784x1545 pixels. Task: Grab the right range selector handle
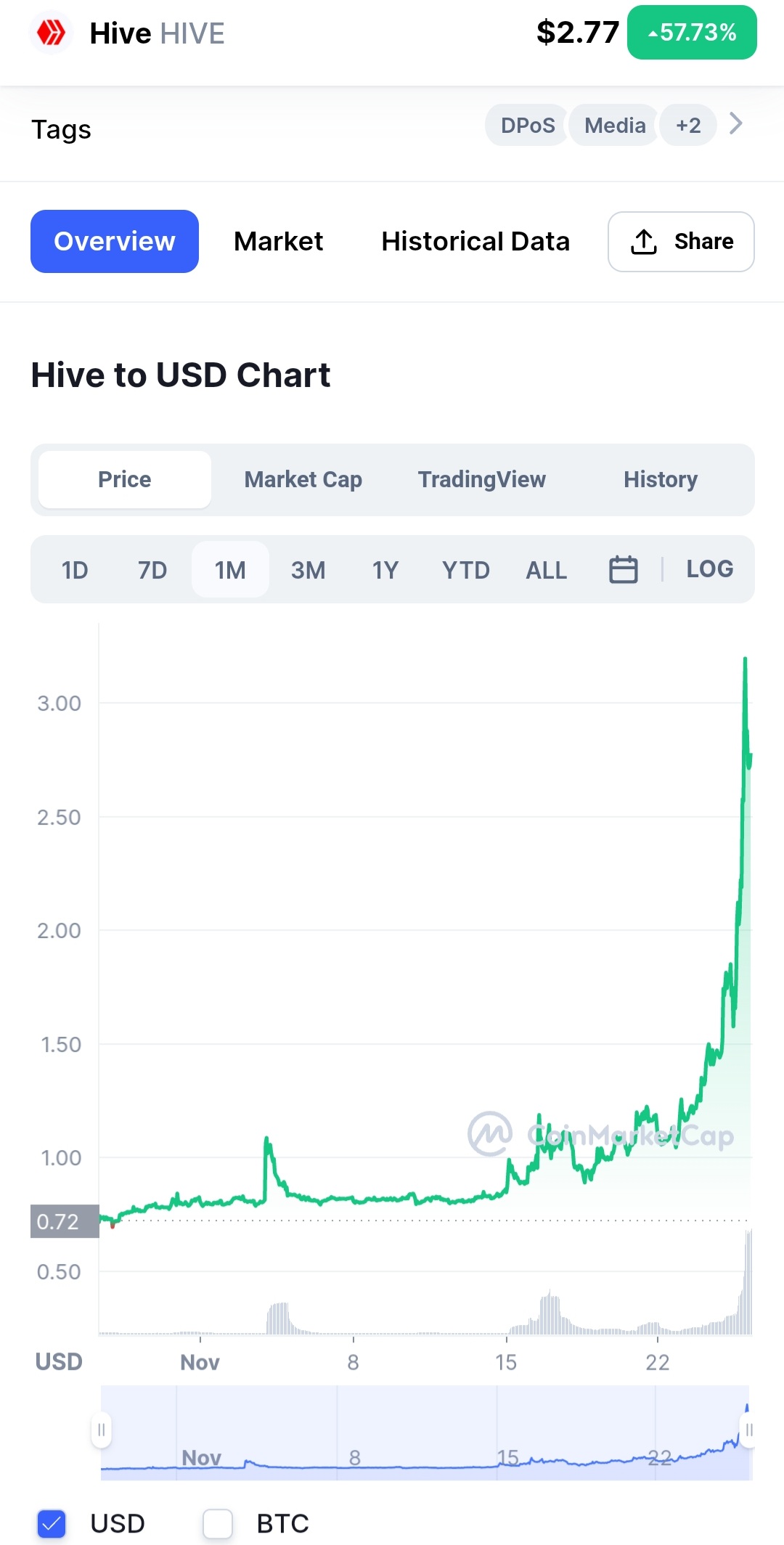pyautogui.click(x=748, y=1430)
